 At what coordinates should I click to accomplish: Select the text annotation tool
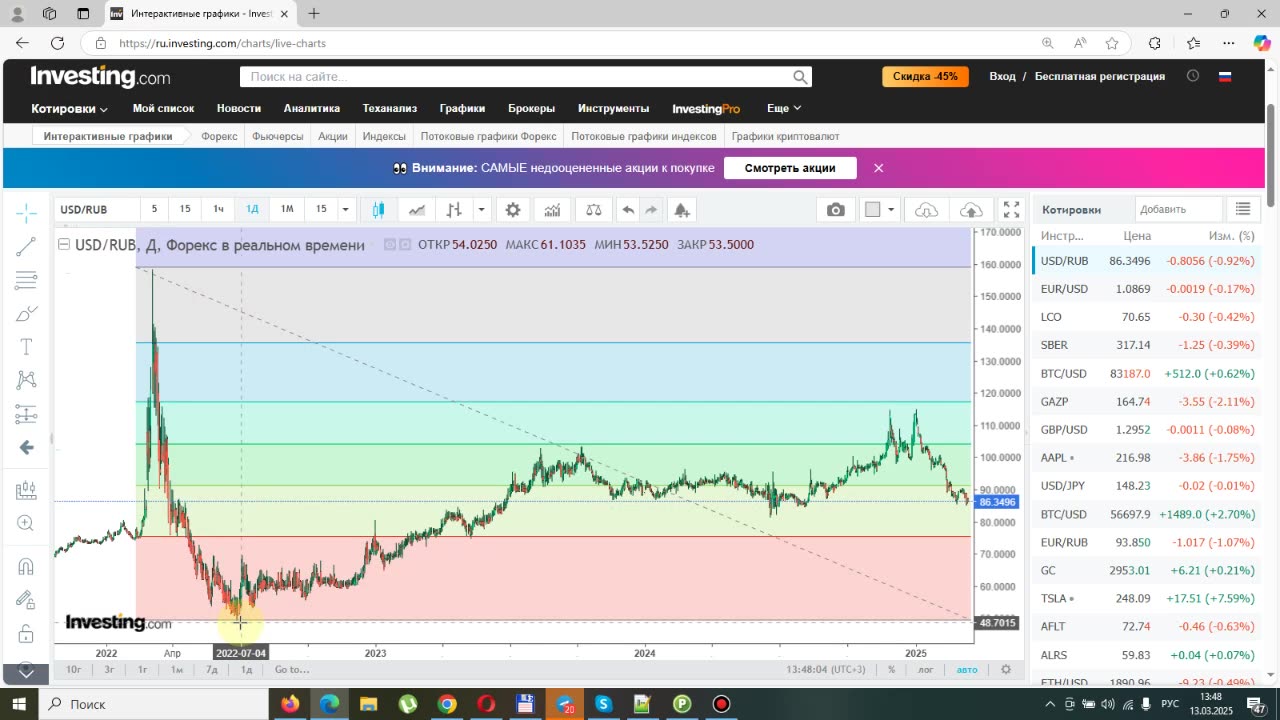coord(26,347)
